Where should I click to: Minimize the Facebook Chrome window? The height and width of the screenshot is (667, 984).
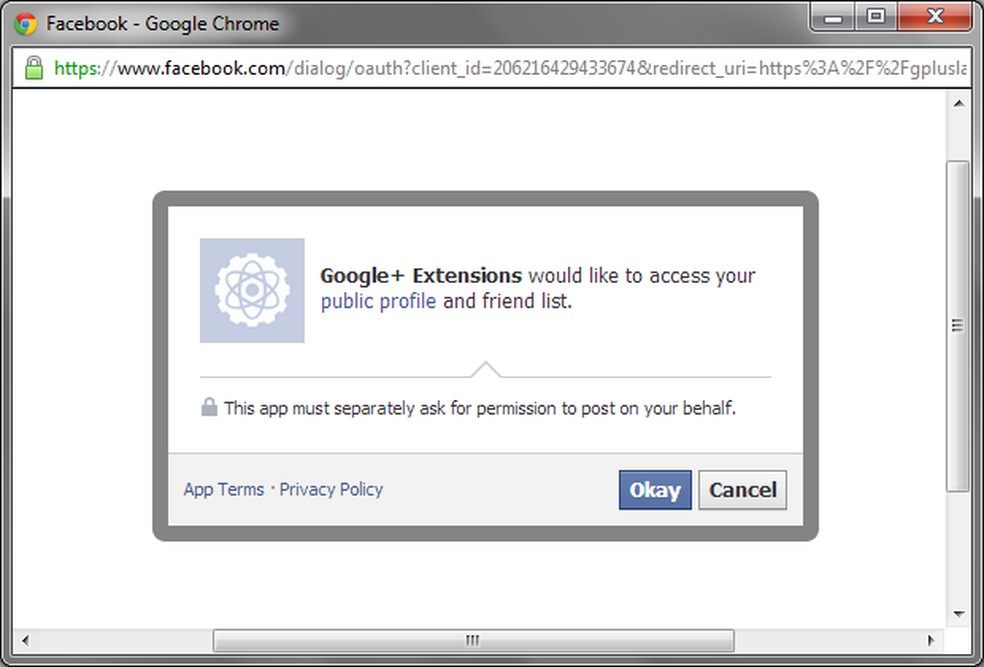[x=835, y=17]
